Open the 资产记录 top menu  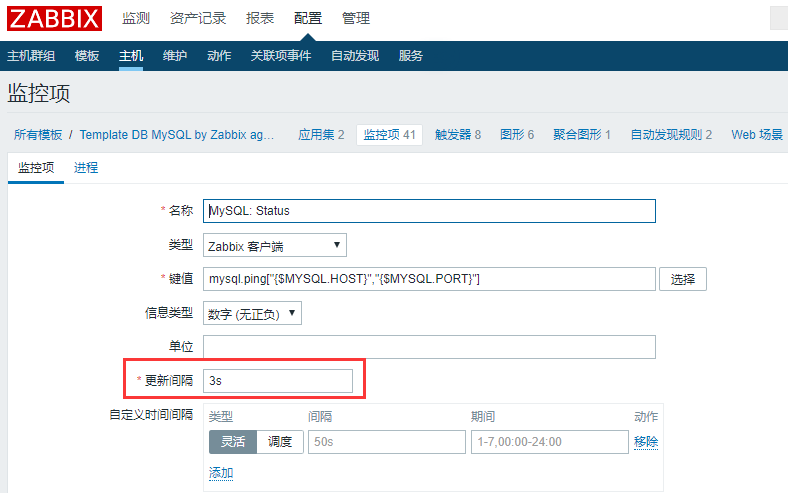point(198,19)
